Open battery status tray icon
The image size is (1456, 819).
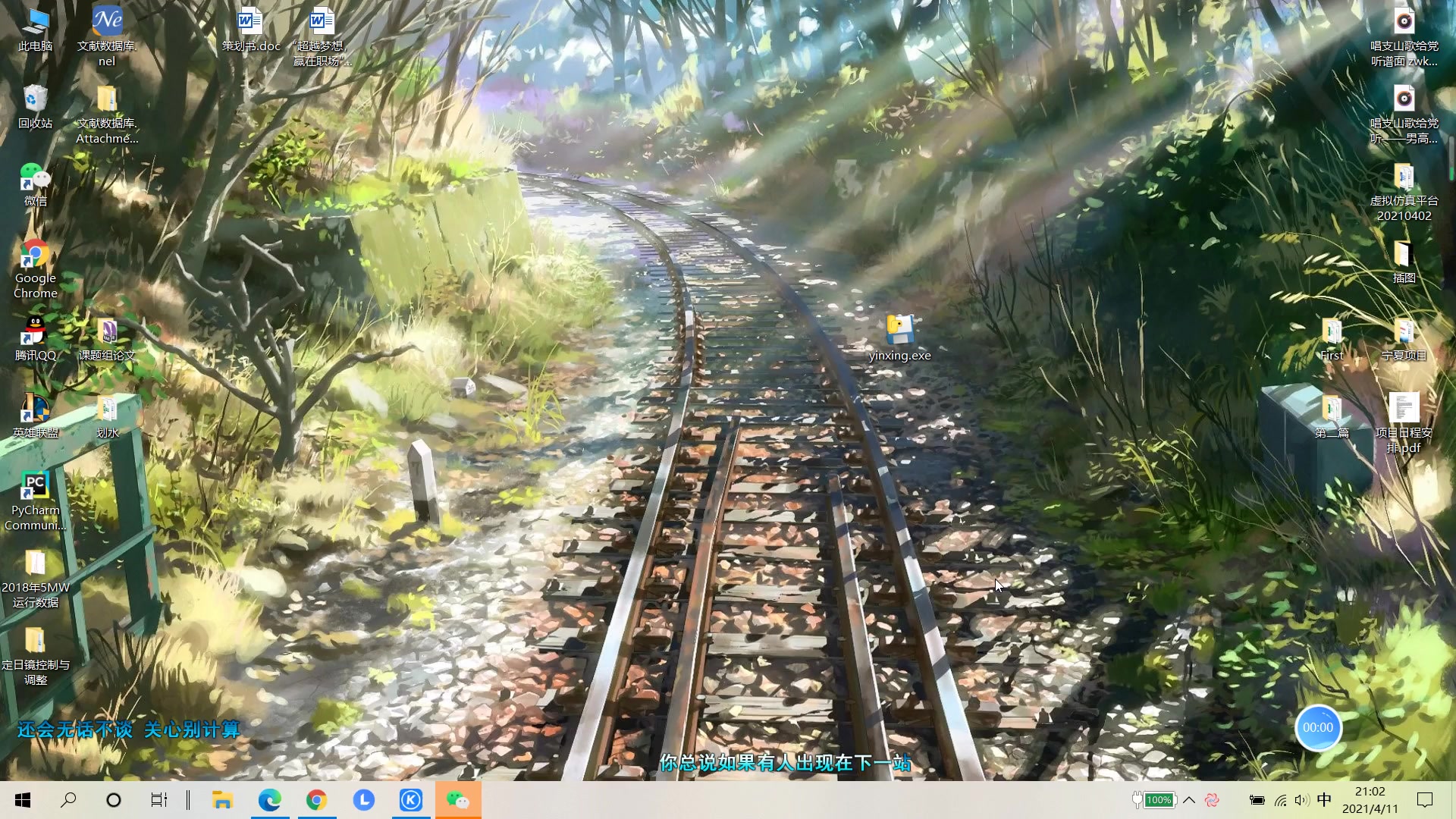(1257, 800)
